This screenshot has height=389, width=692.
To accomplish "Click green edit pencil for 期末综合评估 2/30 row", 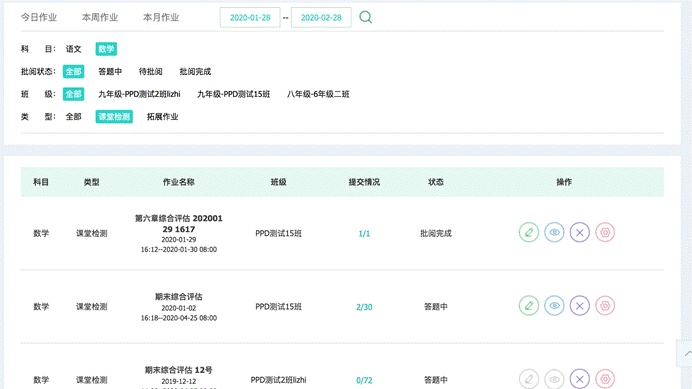I will click(x=529, y=306).
